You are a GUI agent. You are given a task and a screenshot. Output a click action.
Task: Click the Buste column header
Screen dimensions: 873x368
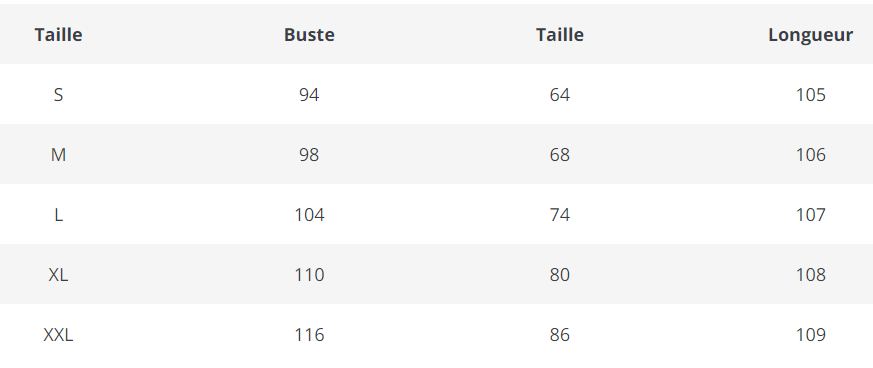tap(309, 35)
